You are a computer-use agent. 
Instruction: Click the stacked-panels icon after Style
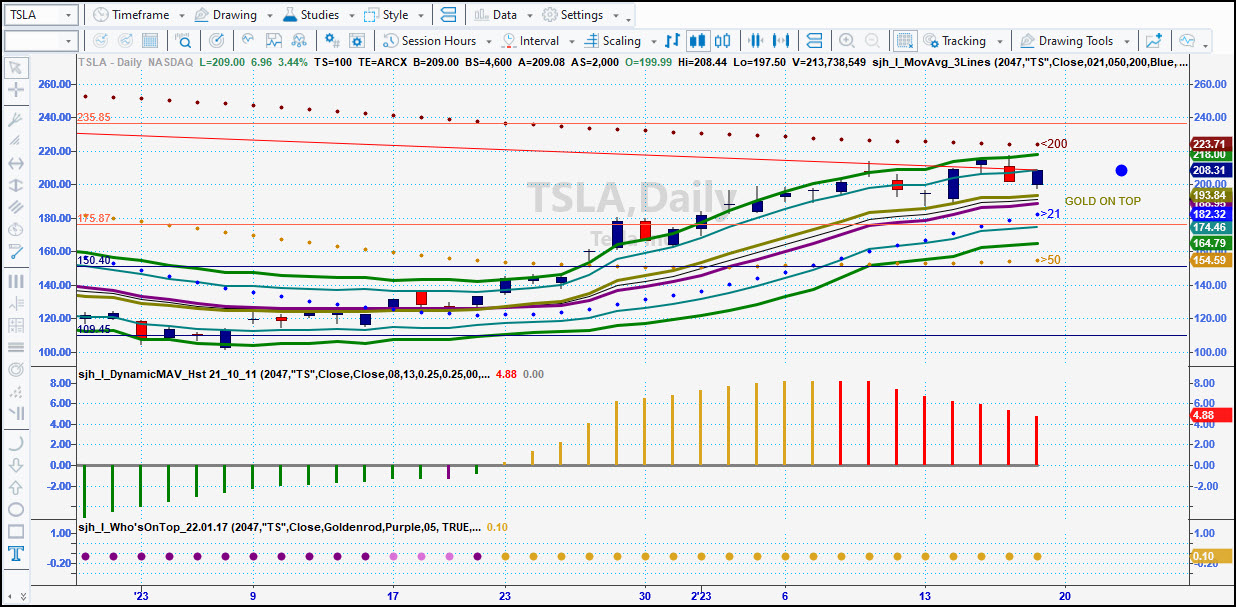[x=447, y=15]
